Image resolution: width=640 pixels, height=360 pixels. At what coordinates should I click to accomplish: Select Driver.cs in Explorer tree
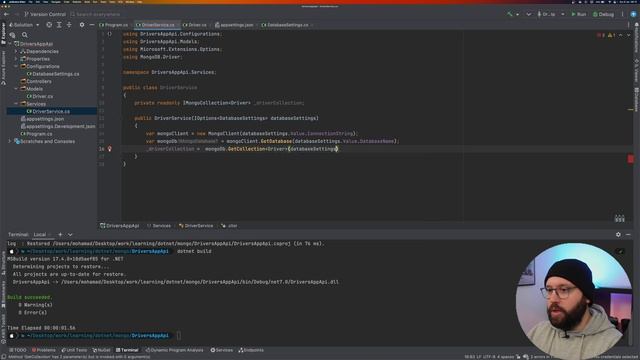click(40, 96)
